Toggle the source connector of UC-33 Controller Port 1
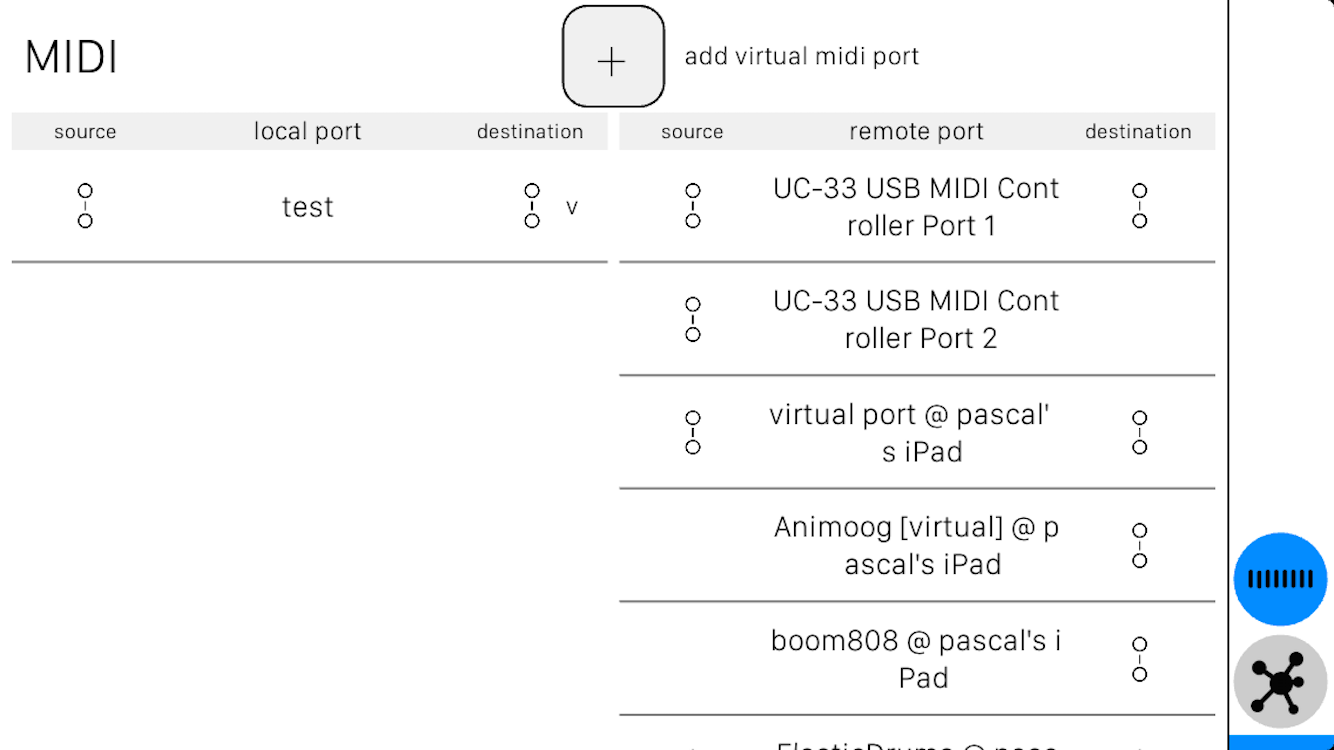 (x=693, y=204)
